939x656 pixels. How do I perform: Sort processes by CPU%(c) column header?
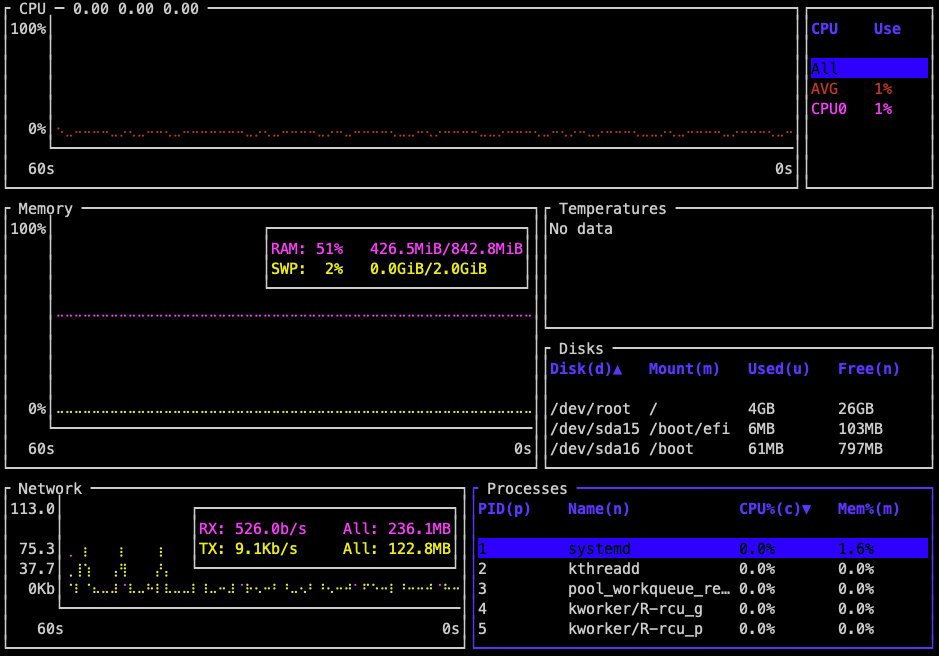[x=774, y=509]
